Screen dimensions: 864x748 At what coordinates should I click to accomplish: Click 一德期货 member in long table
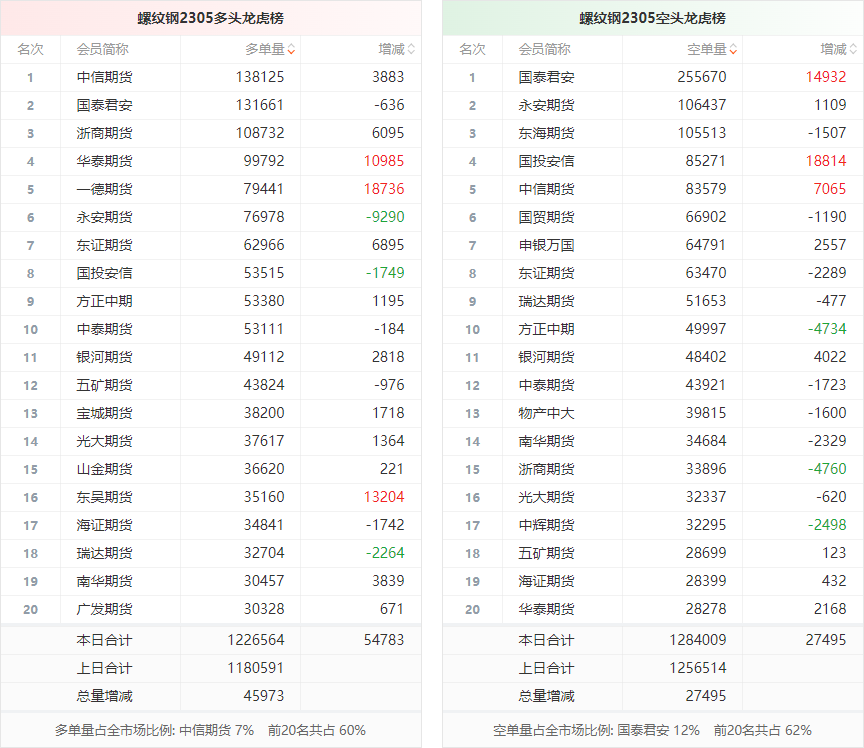(x=104, y=189)
